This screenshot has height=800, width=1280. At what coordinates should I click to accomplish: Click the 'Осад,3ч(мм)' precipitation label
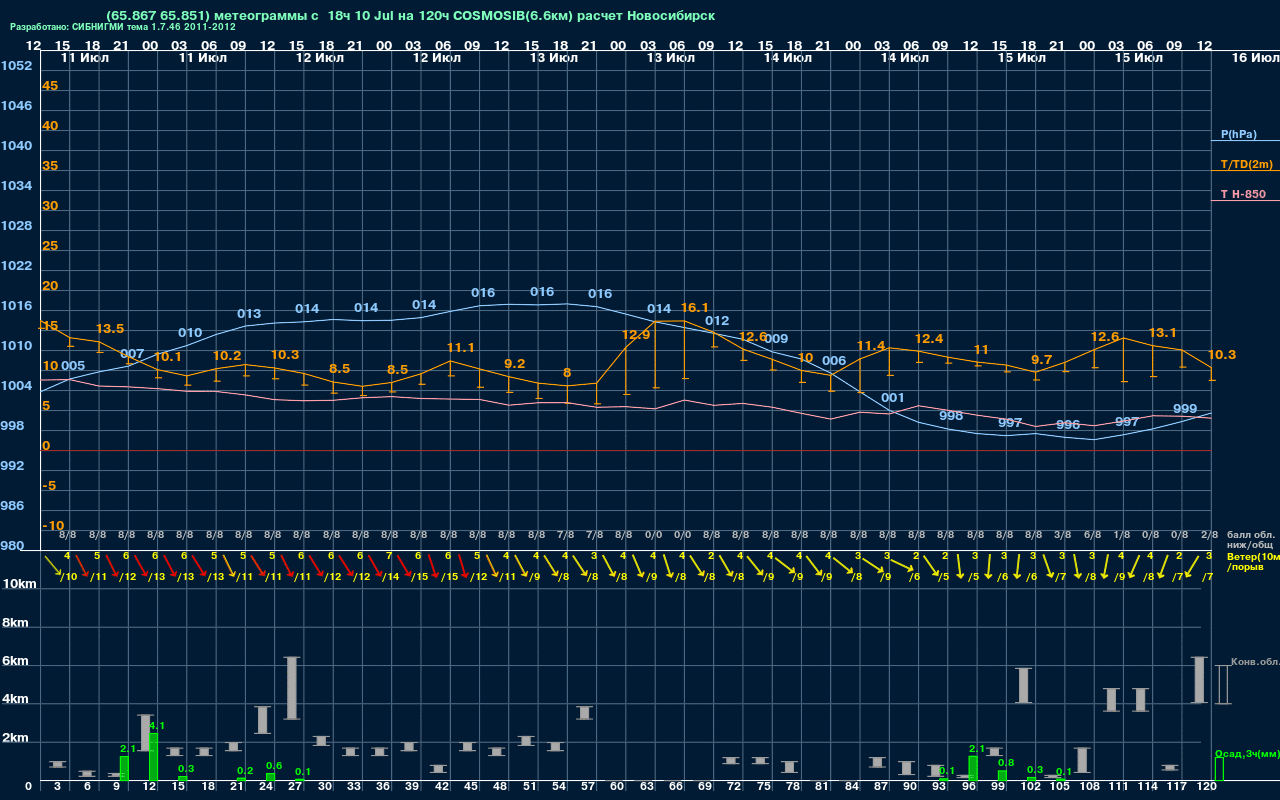[1247, 753]
